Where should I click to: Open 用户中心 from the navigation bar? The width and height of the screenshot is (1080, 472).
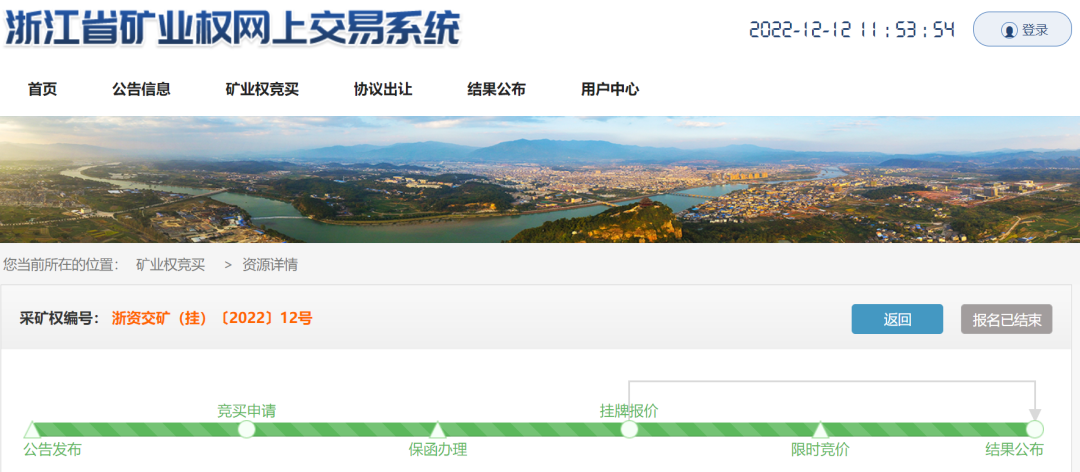click(610, 89)
